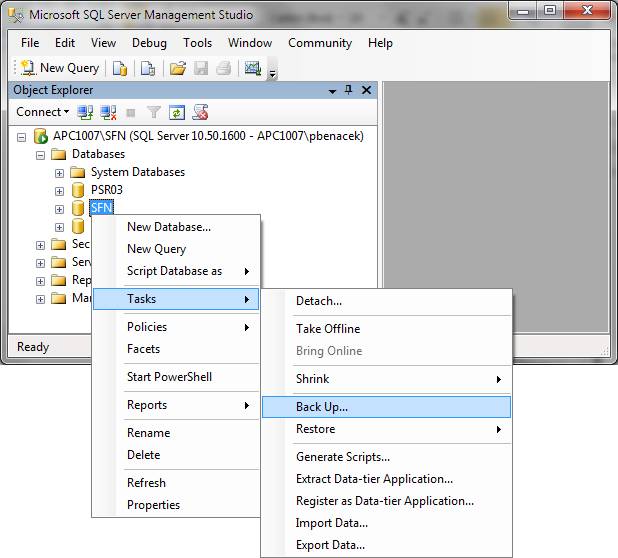The image size is (618, 558).
Task: Click the Save disk icon in toolbar
Action: coord(201,68)
